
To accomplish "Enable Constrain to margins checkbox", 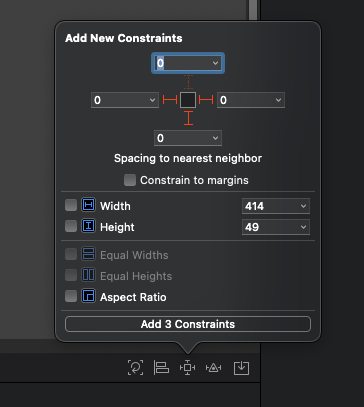I will click(130, 180).
